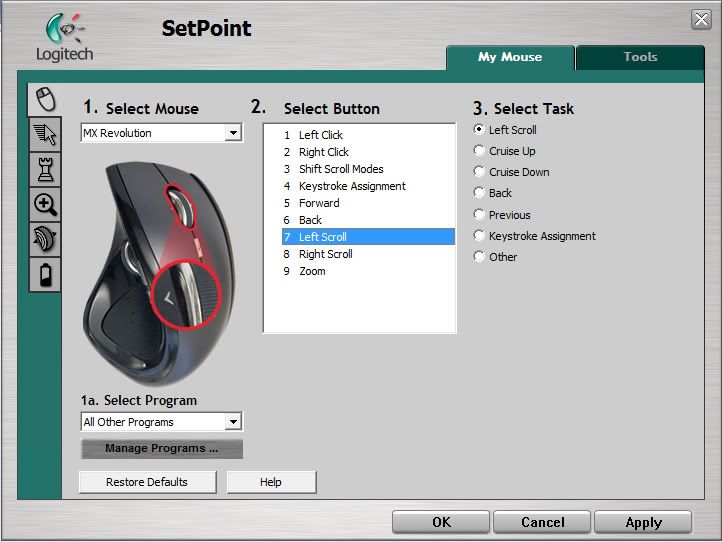Select button 1 Left Click in list
722x542 pixels.
pyautogui.click(x=368, y=135)
